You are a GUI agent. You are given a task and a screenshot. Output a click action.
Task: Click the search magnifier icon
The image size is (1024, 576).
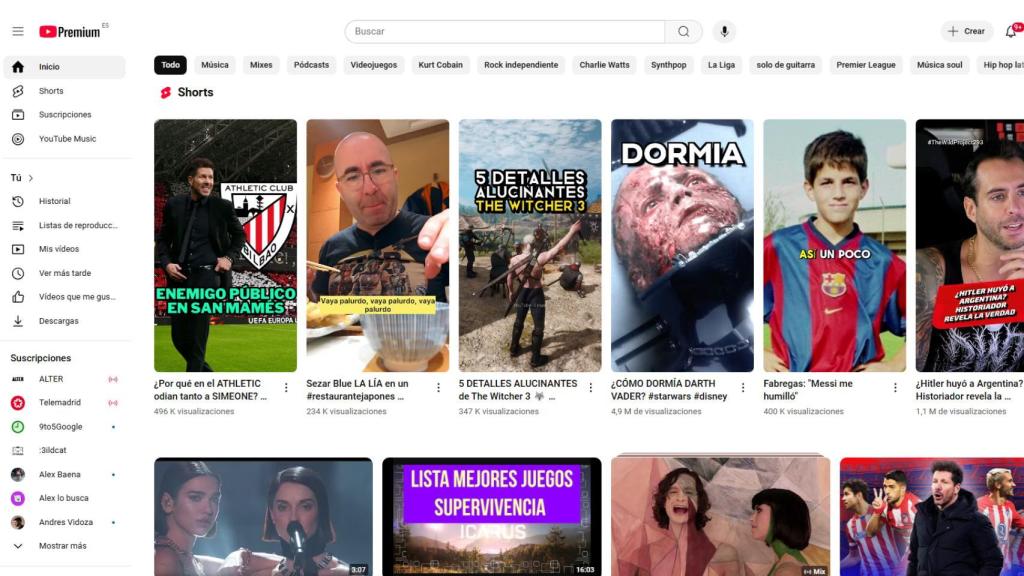click(683, 31)
